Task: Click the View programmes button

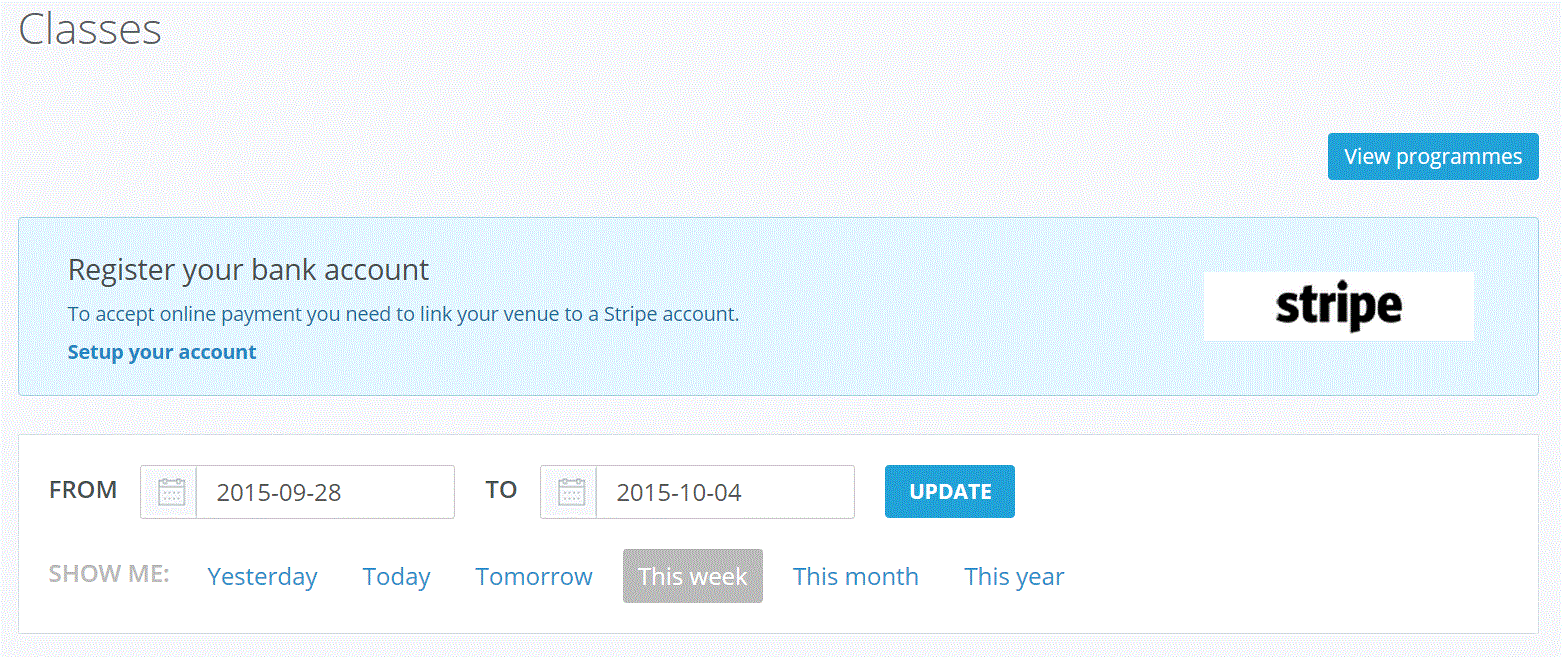Action: (1432, 157)
